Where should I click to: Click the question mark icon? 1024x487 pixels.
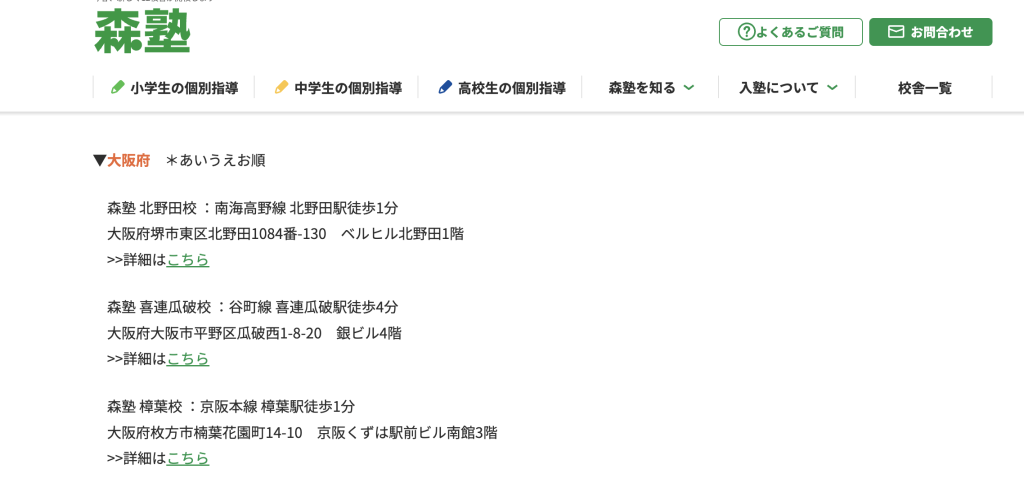(x=746, y=32)
